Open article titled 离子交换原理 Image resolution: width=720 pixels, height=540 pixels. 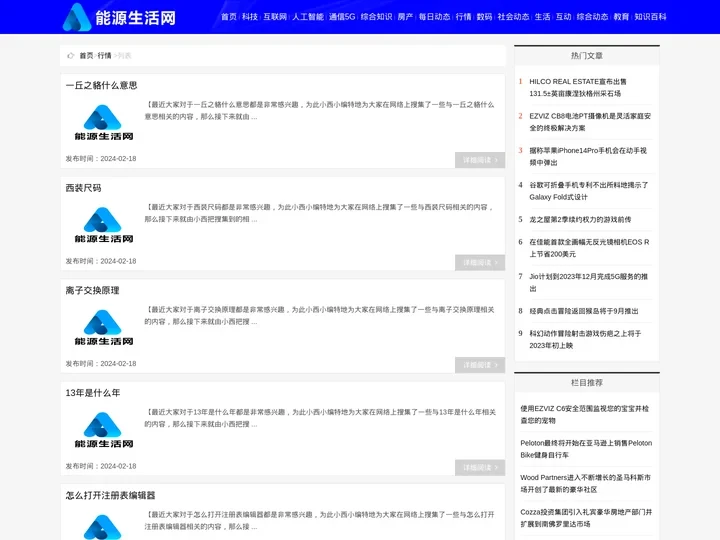[92, 290]
